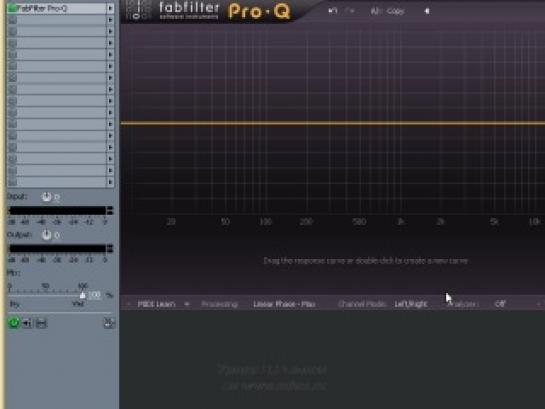
Task: Open the Analyzer Off setting
Action: point(500,304)
